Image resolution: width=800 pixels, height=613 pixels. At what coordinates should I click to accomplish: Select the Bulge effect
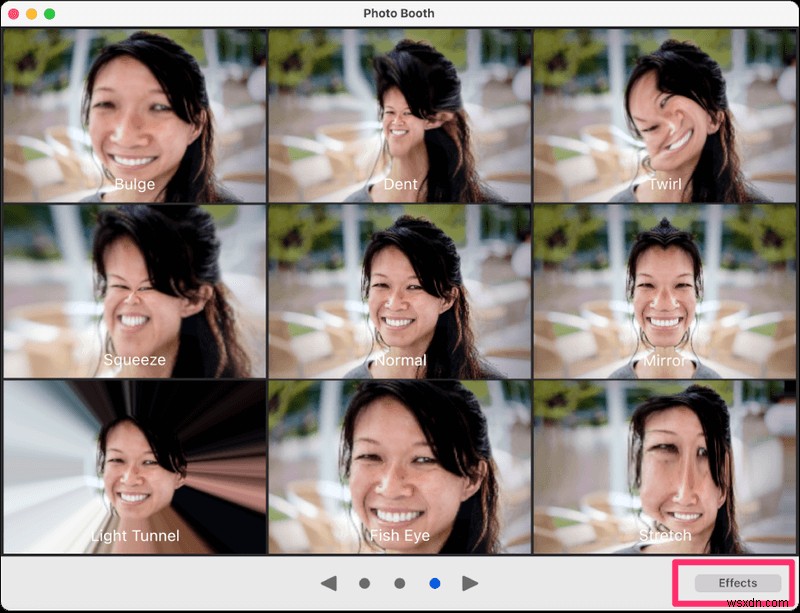coord(133,110)
